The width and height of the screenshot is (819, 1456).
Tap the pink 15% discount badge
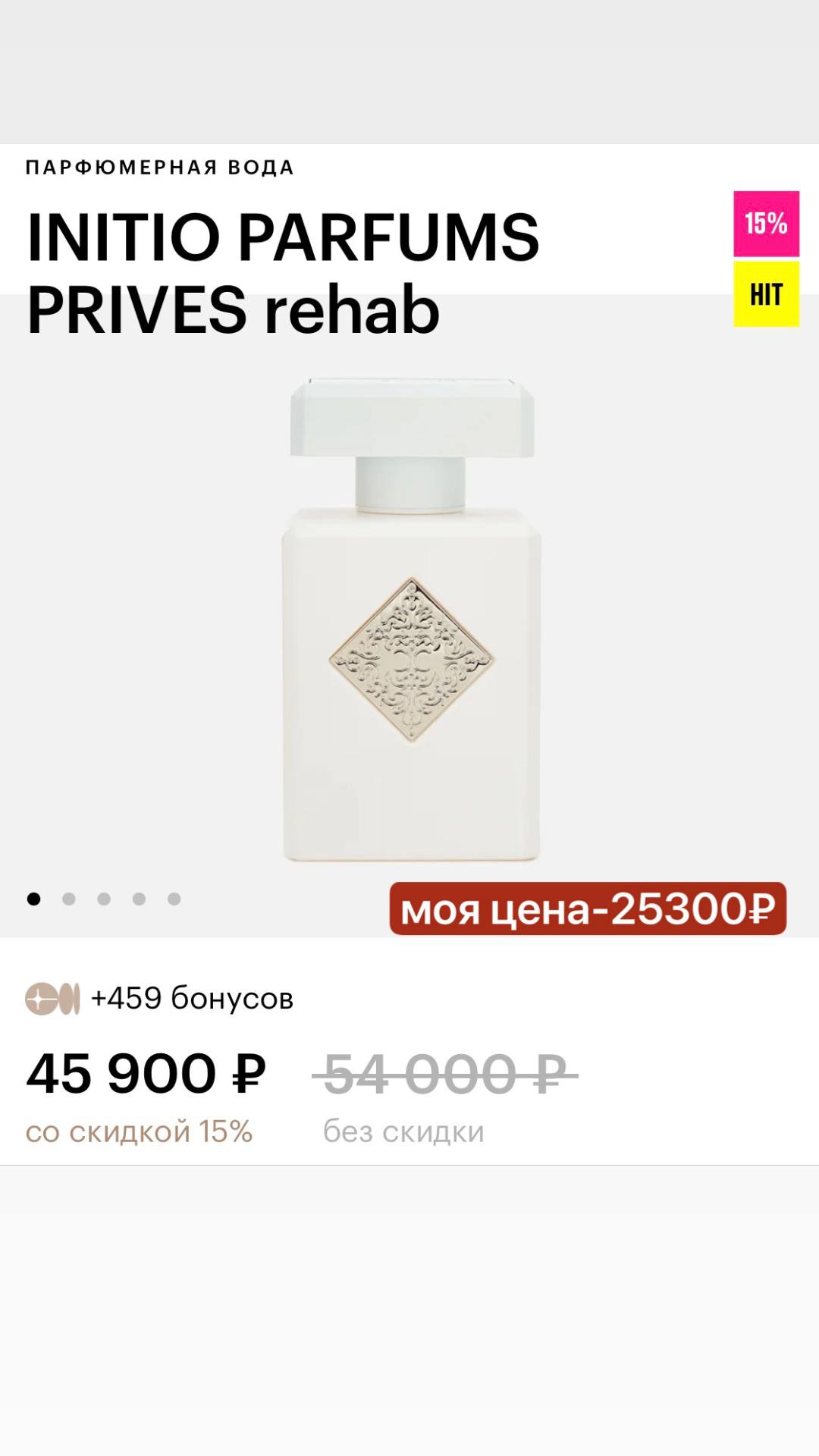tap(766, 224)
